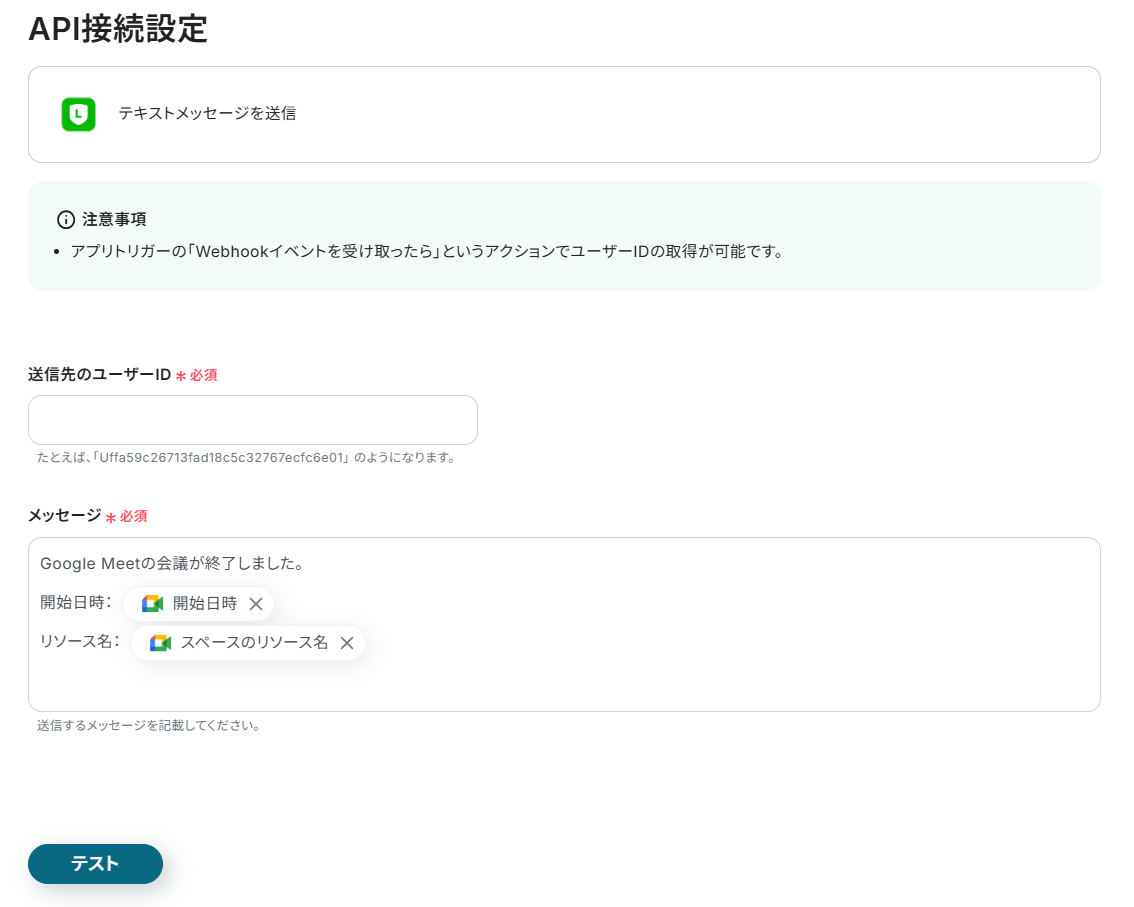The width and height of the screenshot is (1134, 907).
Task: Select the 開始日時 chip label
Action: pyautogui.click(x=205, y=603)
